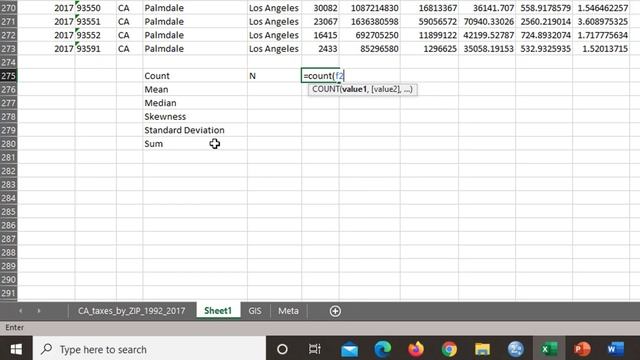Select the Standard Deviation label cell

(195, 130)
